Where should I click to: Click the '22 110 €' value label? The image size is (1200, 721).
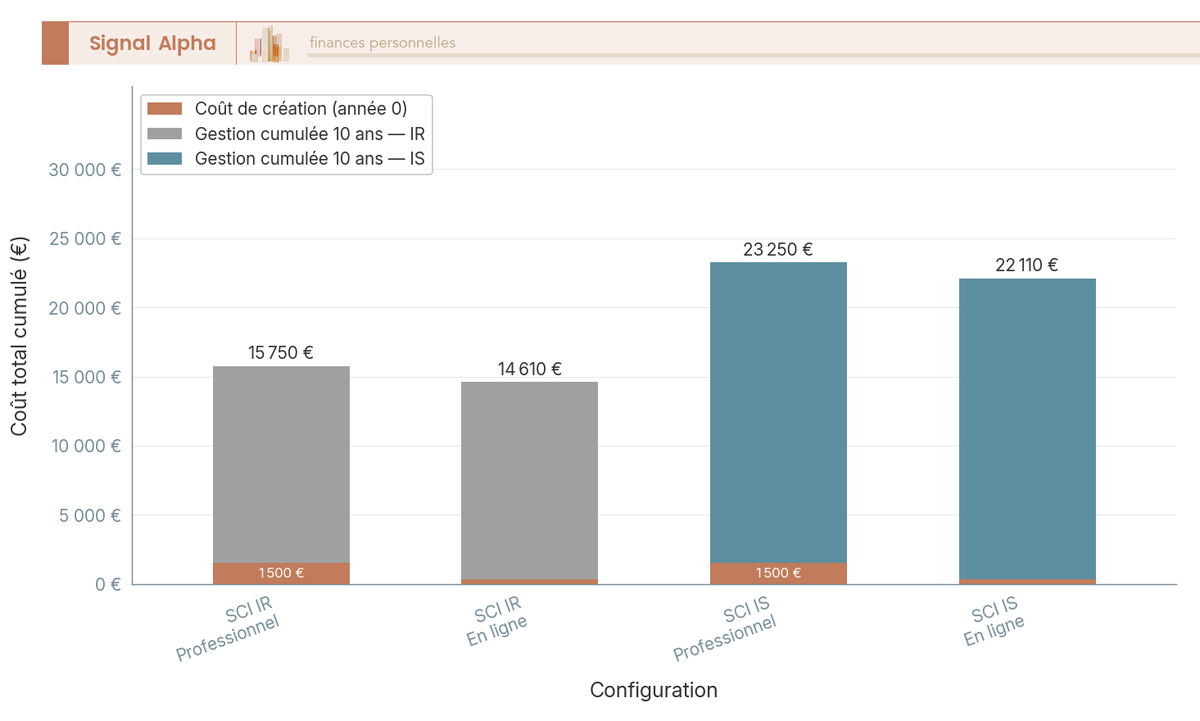[x=1027, y=266]
